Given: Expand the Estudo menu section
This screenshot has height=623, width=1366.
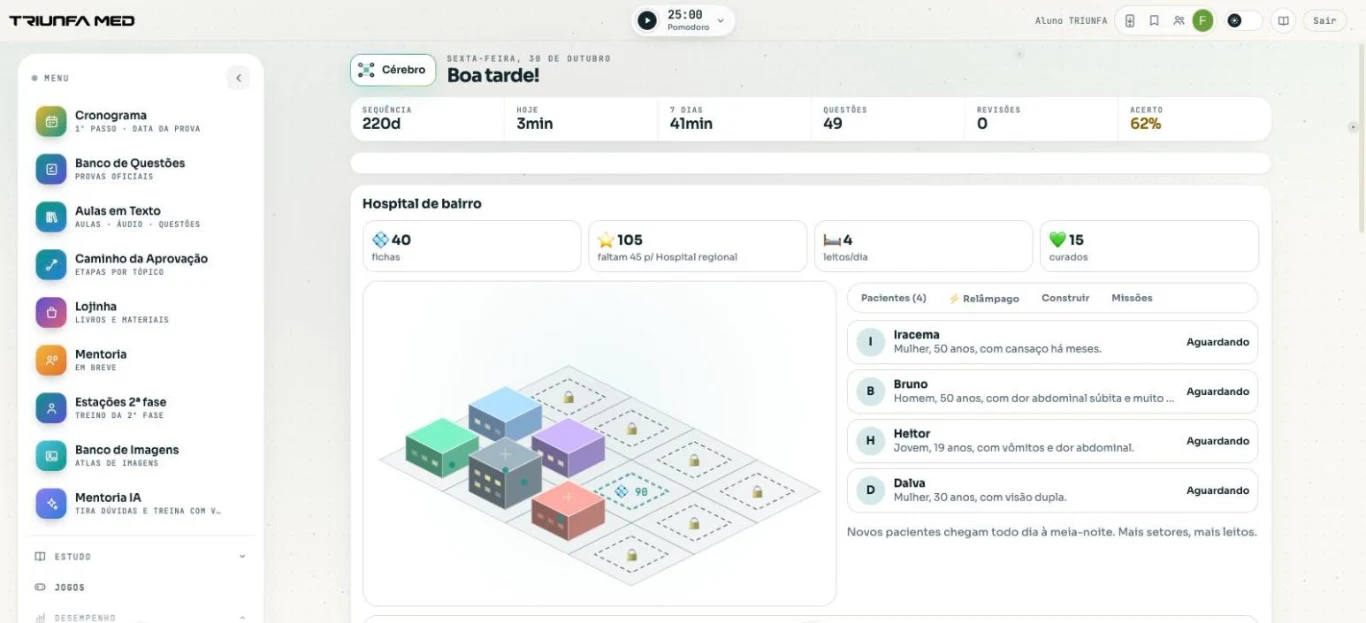Looking at the screenshot, I should pos(140,556).
